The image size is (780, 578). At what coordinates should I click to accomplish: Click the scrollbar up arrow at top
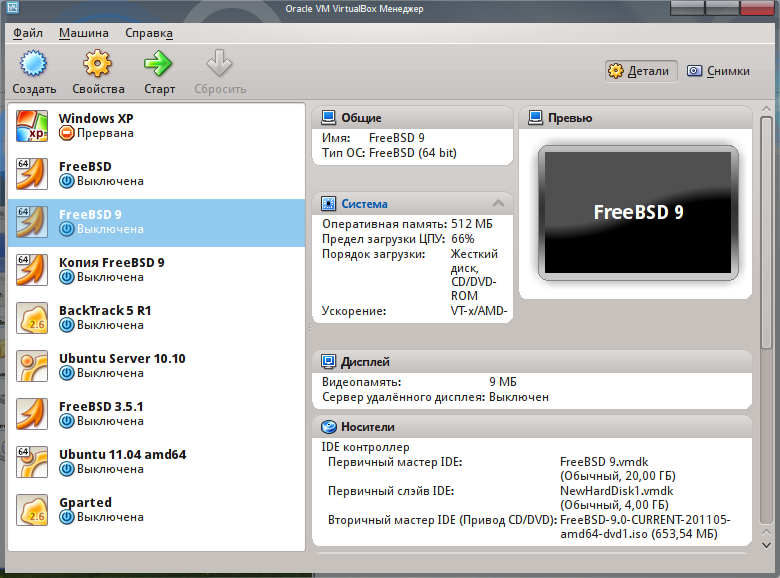pyautogui.click(x=767, y=108)
